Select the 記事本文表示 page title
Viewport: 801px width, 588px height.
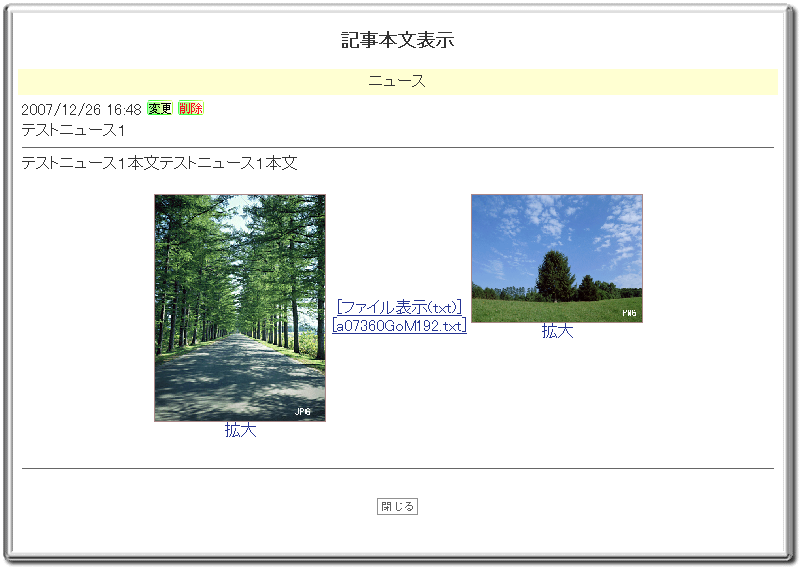397,40
